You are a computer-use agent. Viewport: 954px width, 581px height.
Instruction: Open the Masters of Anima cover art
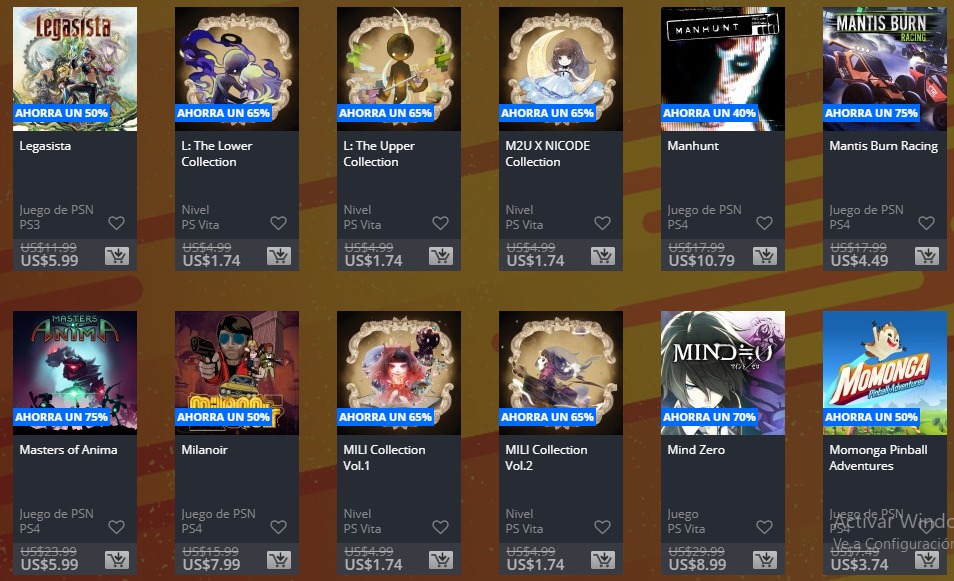75,373
